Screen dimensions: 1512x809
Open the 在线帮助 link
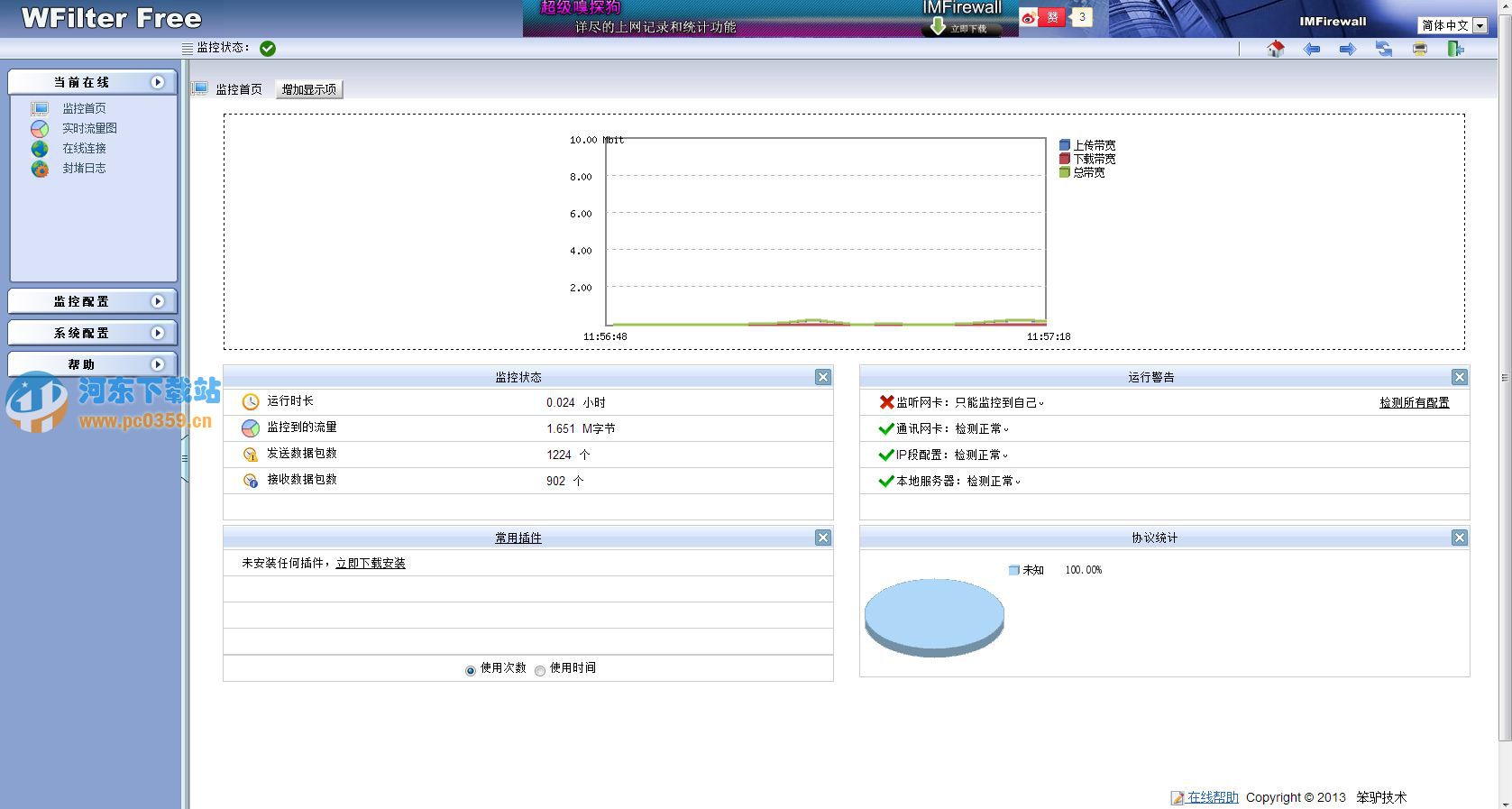[1213, 797]
